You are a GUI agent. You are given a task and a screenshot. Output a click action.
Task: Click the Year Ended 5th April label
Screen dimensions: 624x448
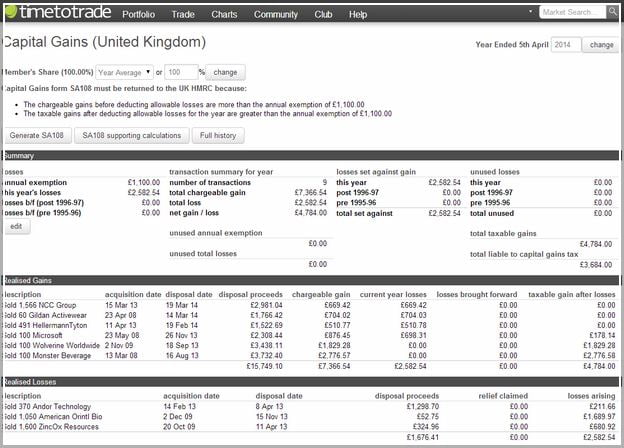[x=512, y=45]
